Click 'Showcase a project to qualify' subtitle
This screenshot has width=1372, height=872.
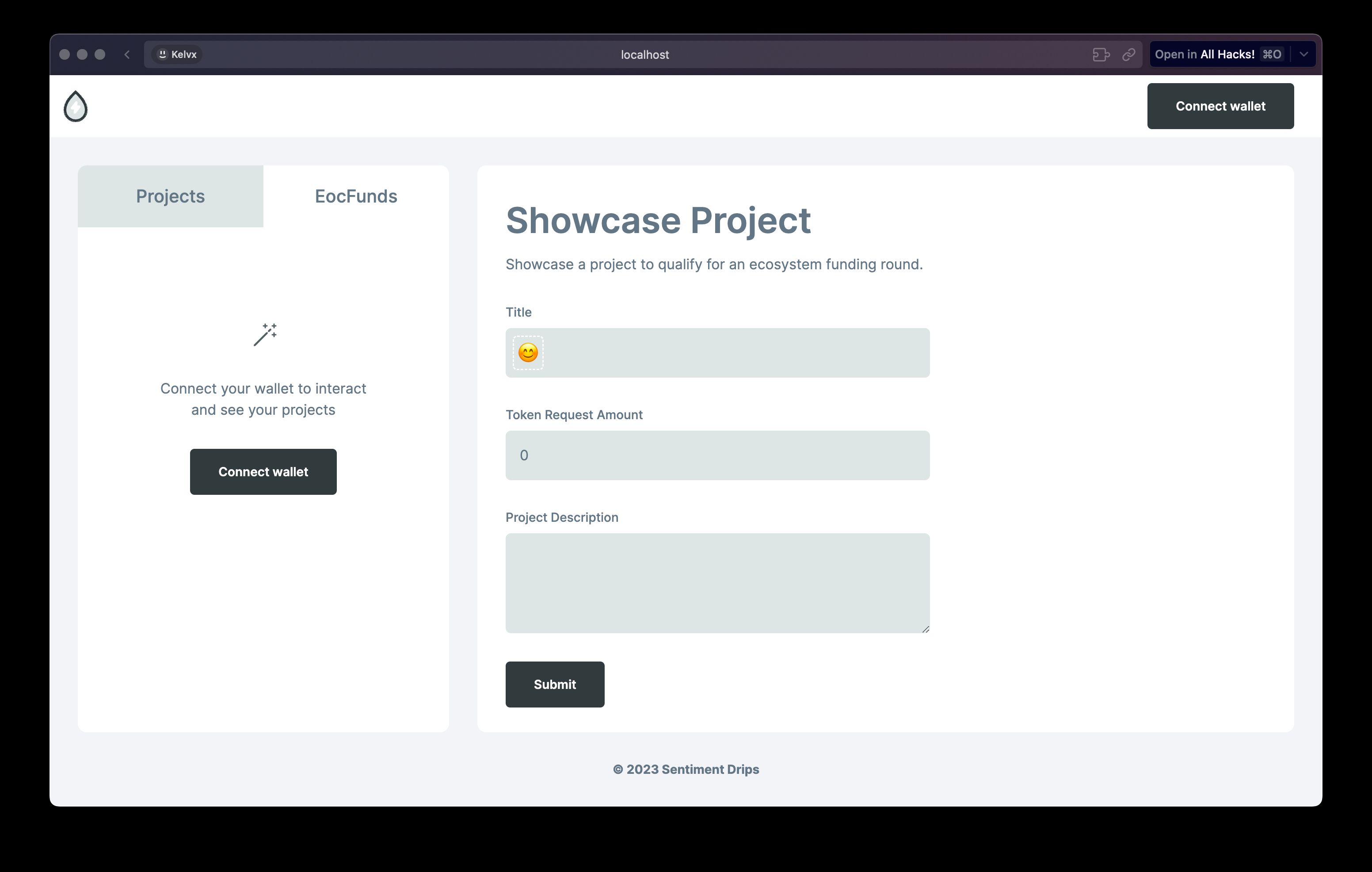tap(714, 264)
